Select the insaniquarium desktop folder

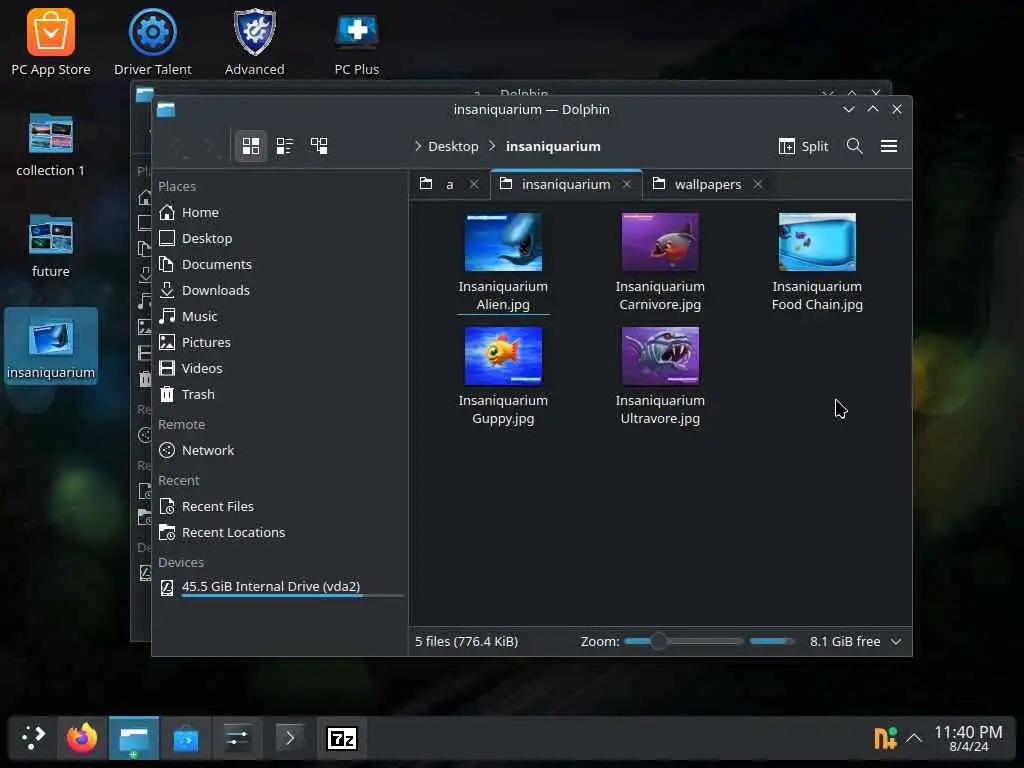coord(51,346)
